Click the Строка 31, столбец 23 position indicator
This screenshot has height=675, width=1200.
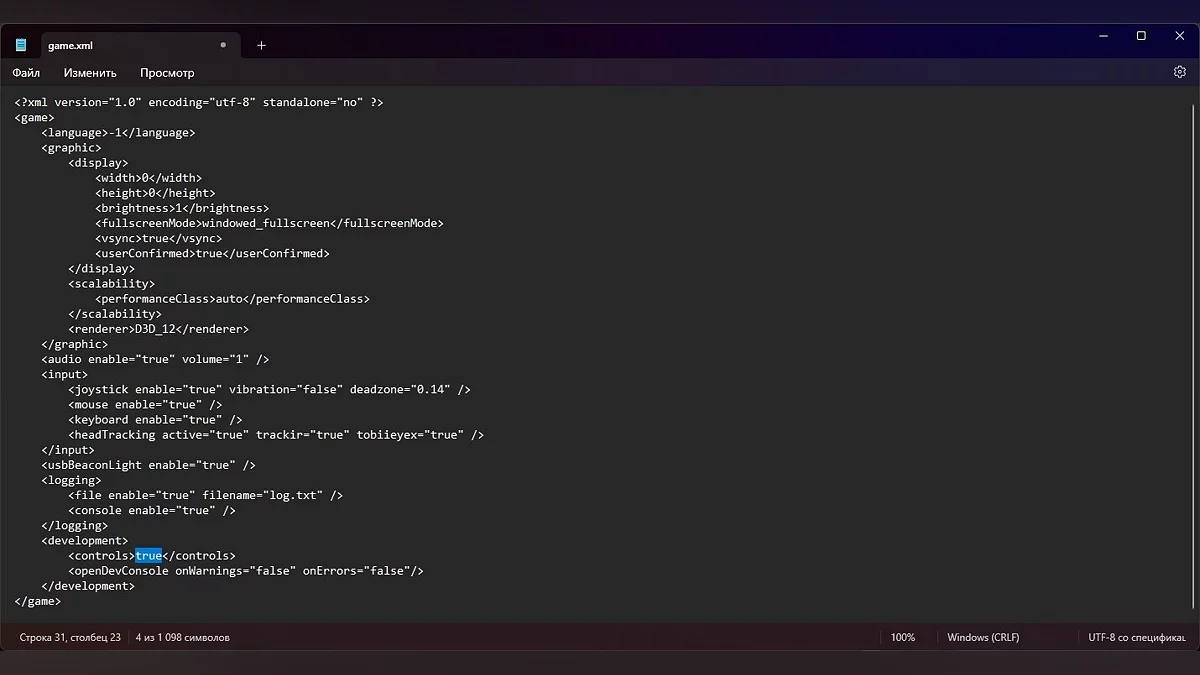click(x=70, y=637)
